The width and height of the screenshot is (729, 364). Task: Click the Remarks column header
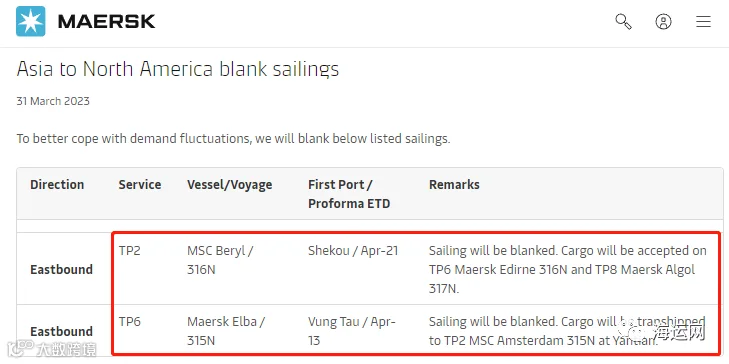tap(454, 185)
